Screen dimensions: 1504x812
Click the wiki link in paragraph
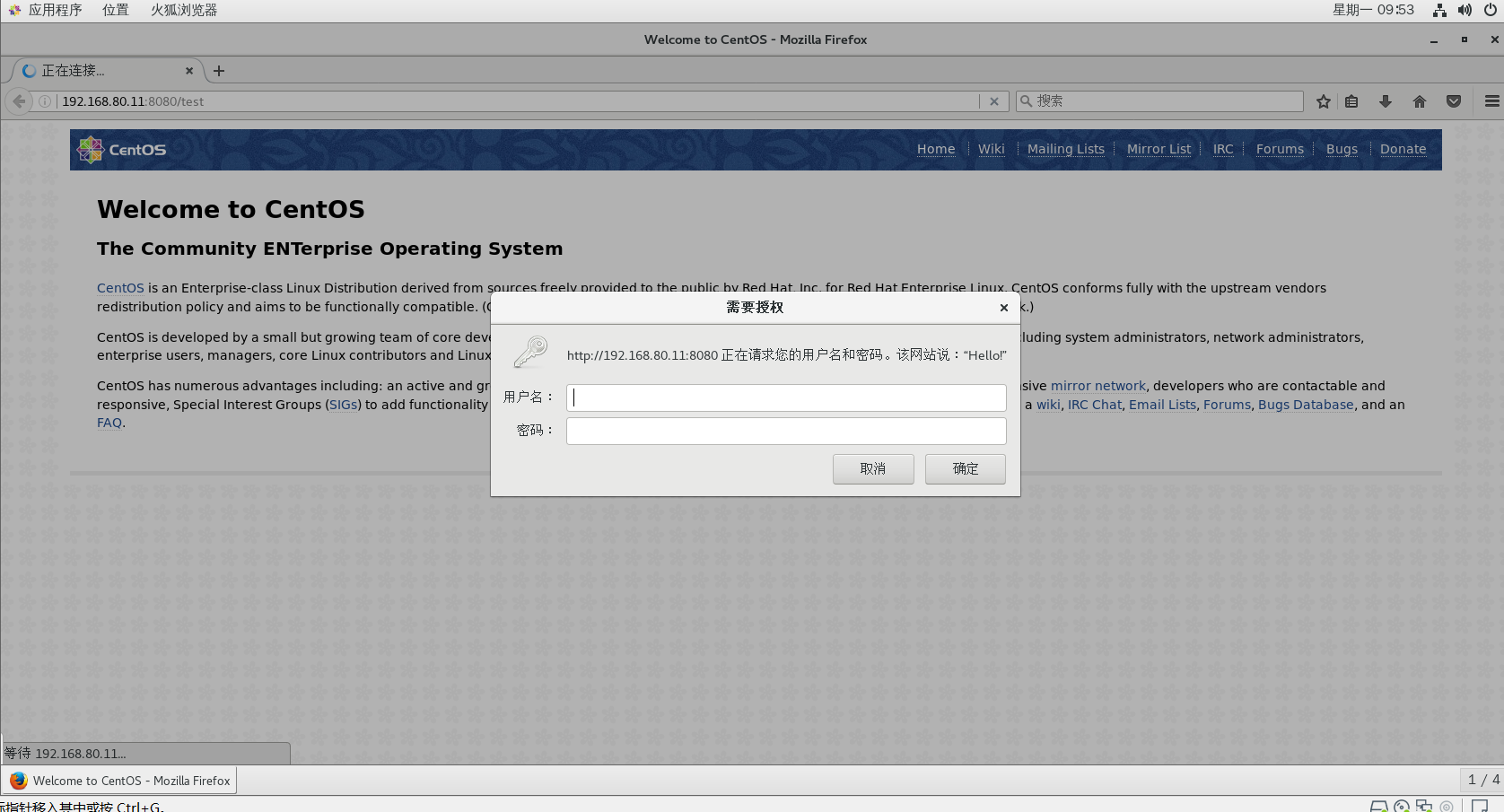tap(1048, 405)
